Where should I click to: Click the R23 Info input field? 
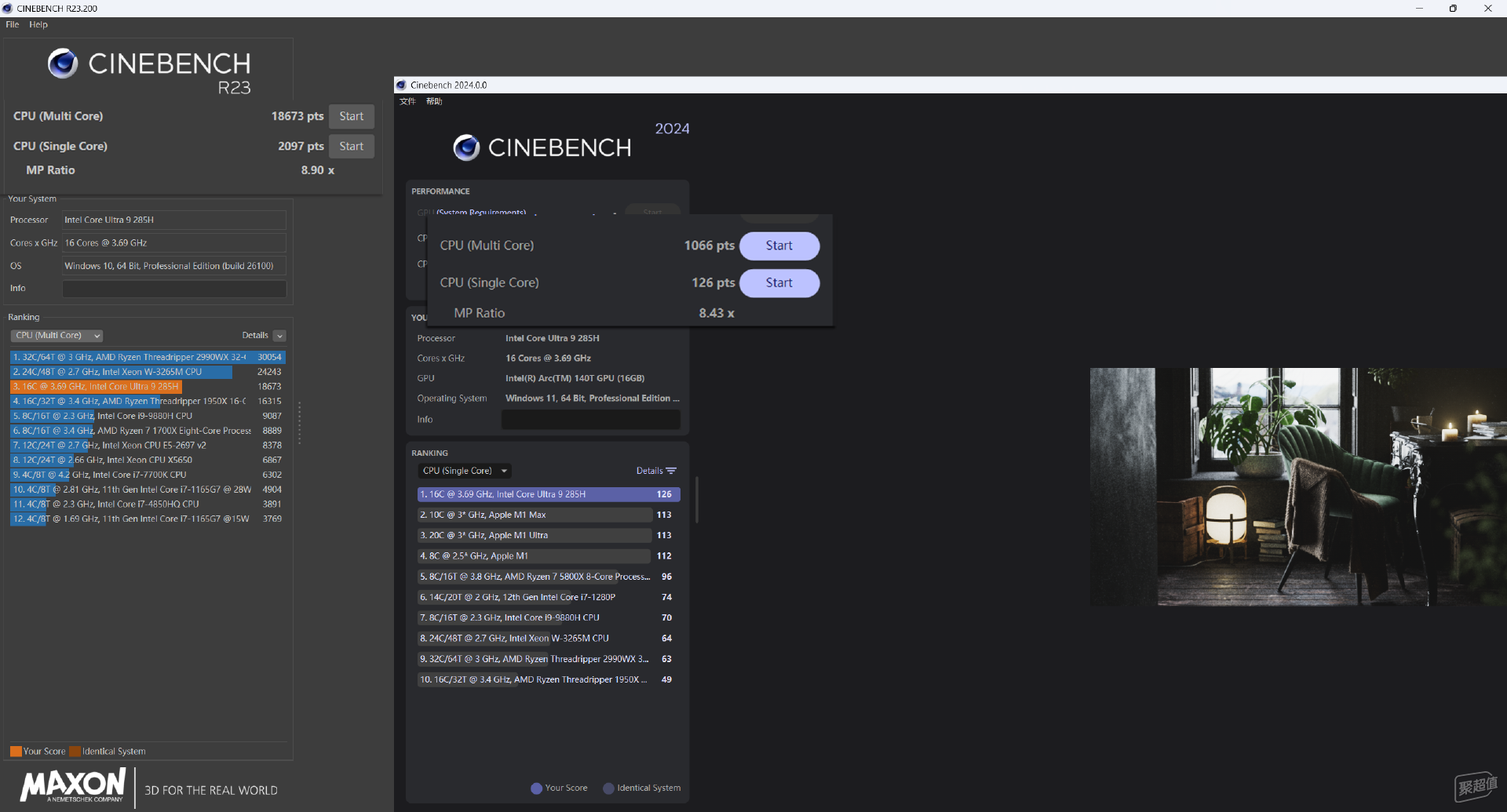(x=174, y=289)
